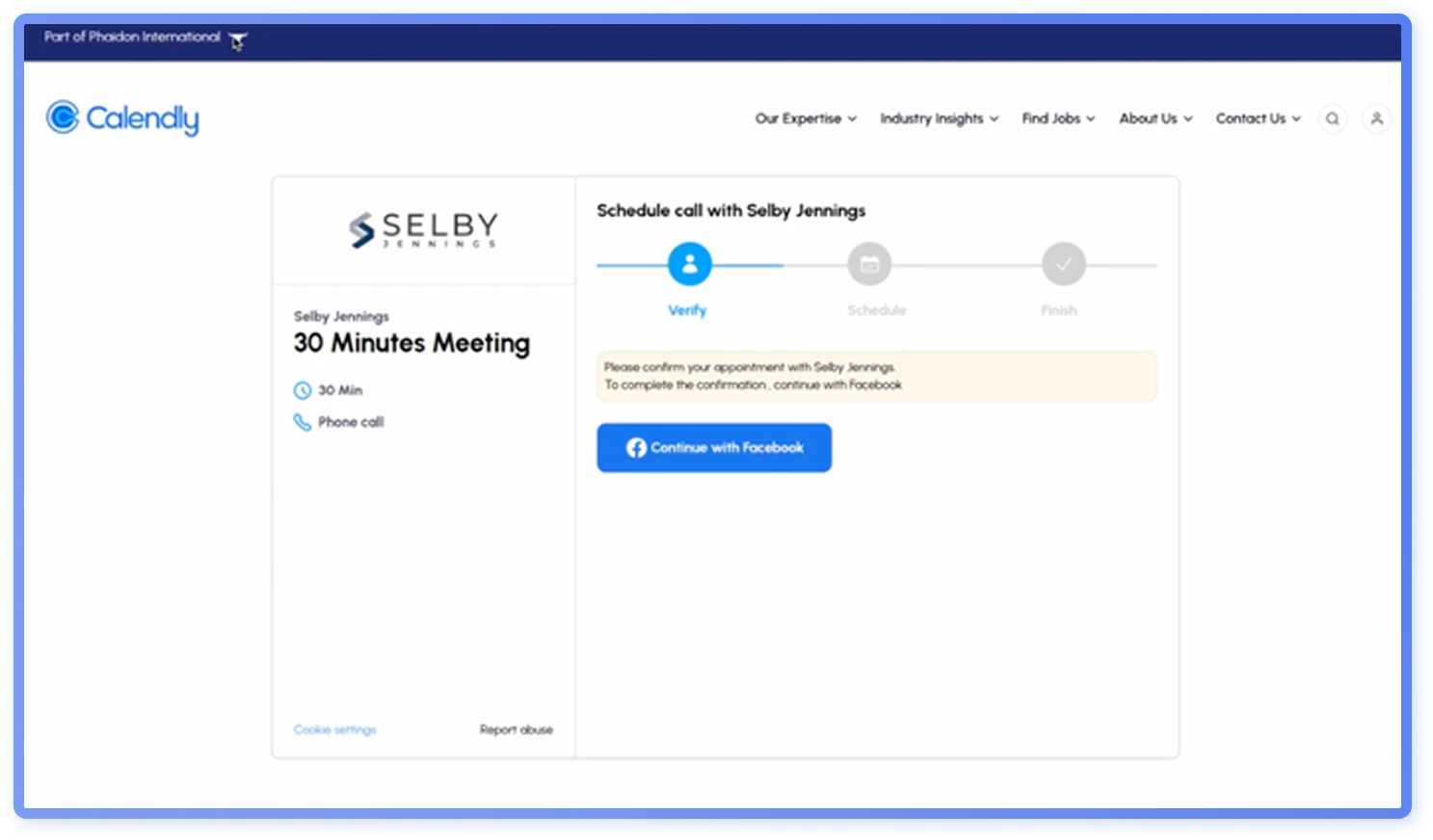Screen dimensions: 1433x840
Task: Click the Finish step checkmark icon
Action: (1062, 263)
